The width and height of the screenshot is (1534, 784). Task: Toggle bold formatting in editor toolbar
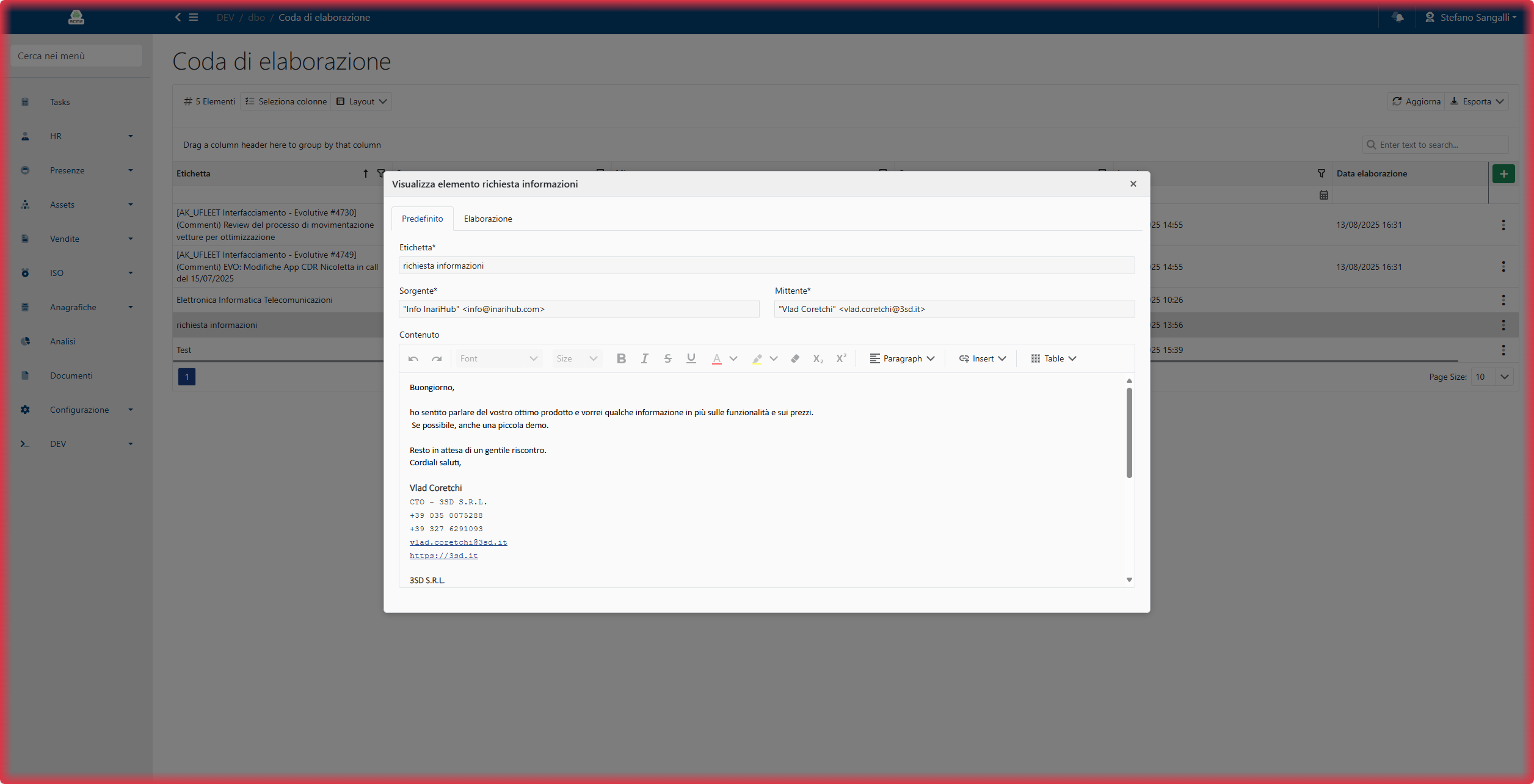coord(621,358)
